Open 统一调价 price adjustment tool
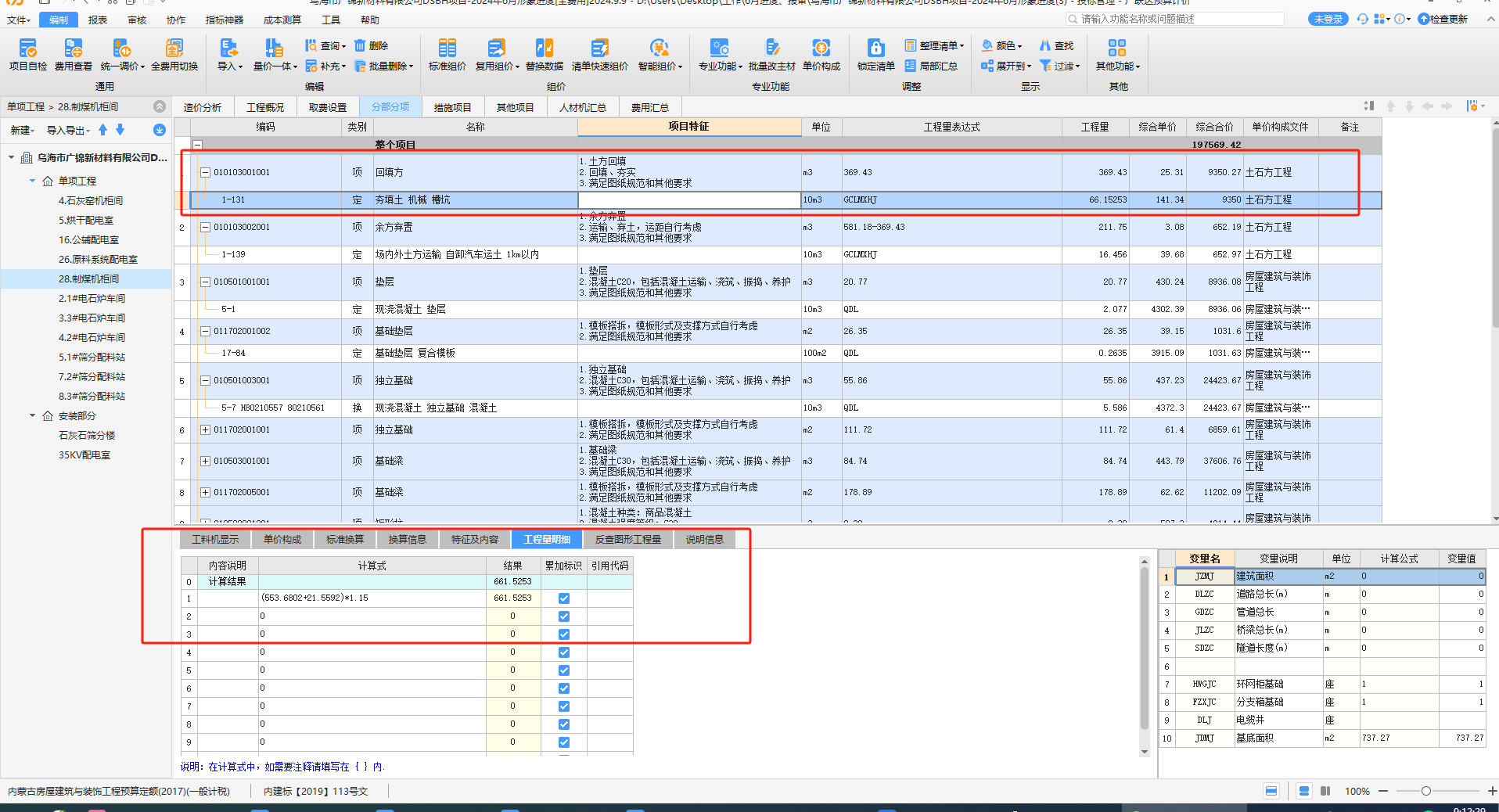The height and width of the screenshot is (812, 1499). click(122, 55)
